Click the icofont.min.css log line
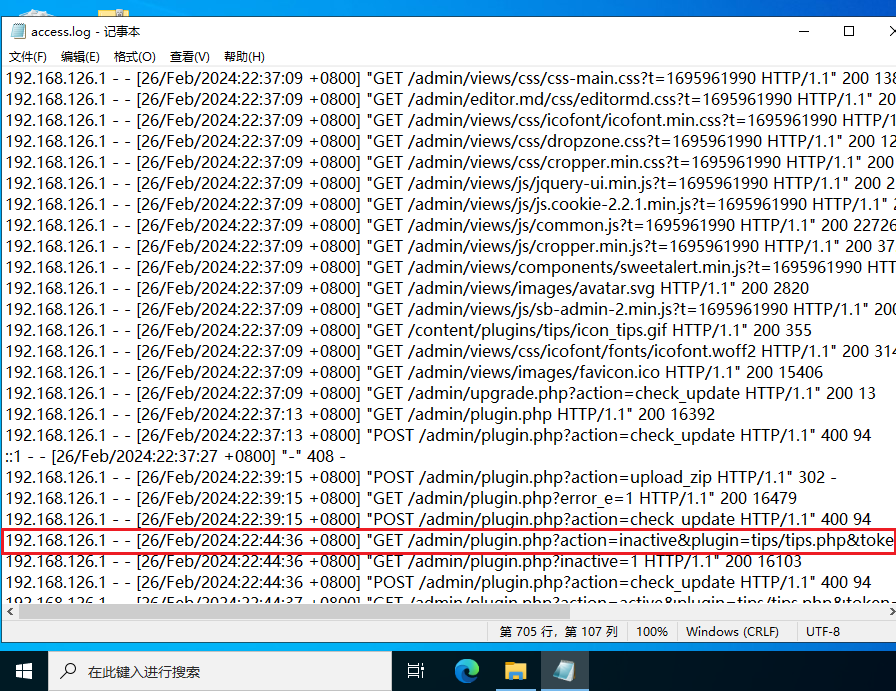Image resolution: width=896 pixels, height=691 pixels. point(450,121)
